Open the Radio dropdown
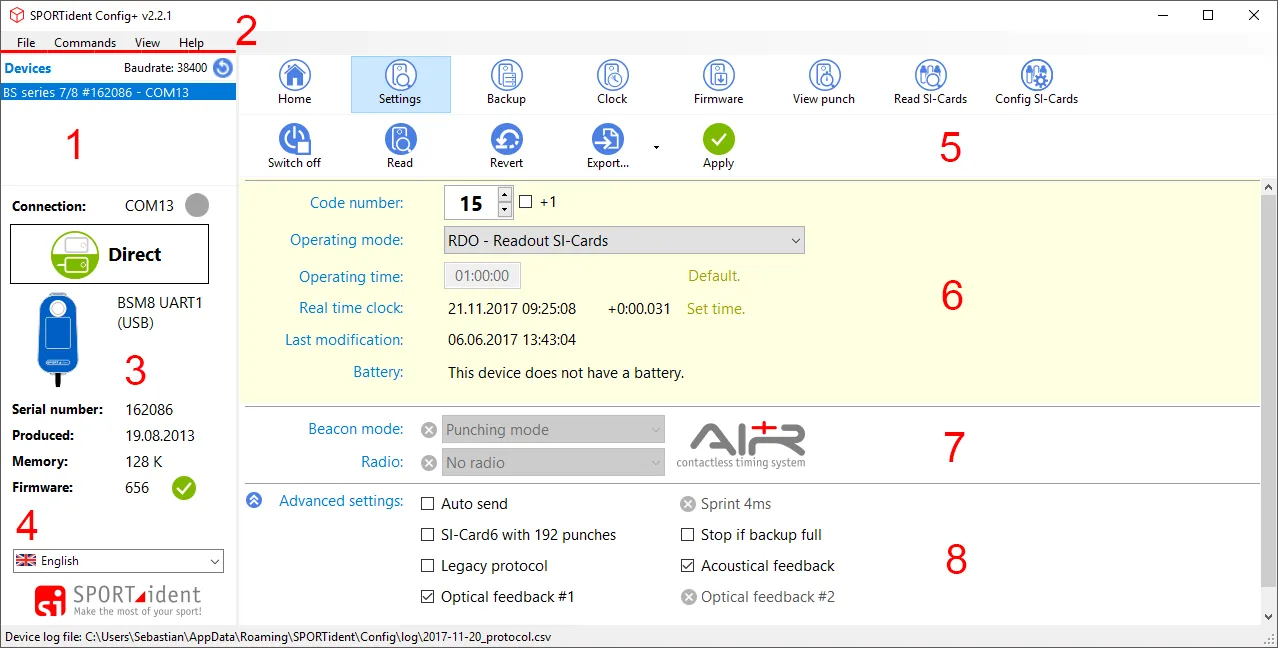1278x648 pixels. coord(553,463)
